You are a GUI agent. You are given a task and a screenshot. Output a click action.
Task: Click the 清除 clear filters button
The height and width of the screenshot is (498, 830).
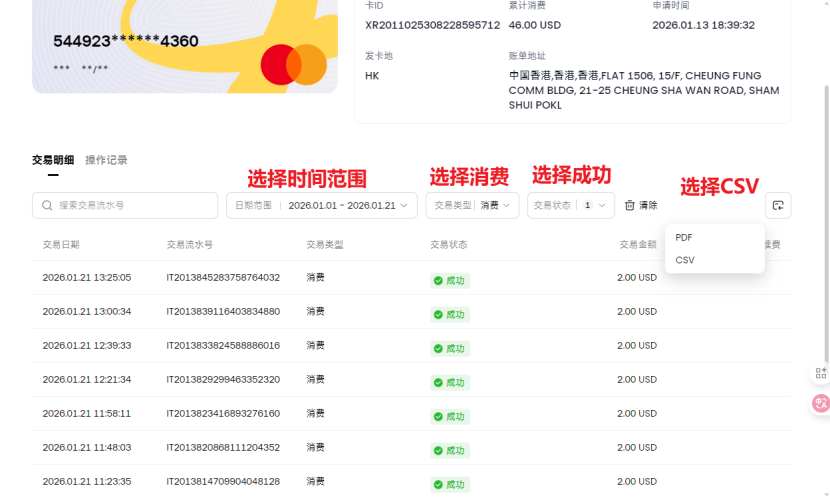click(641, 205)
